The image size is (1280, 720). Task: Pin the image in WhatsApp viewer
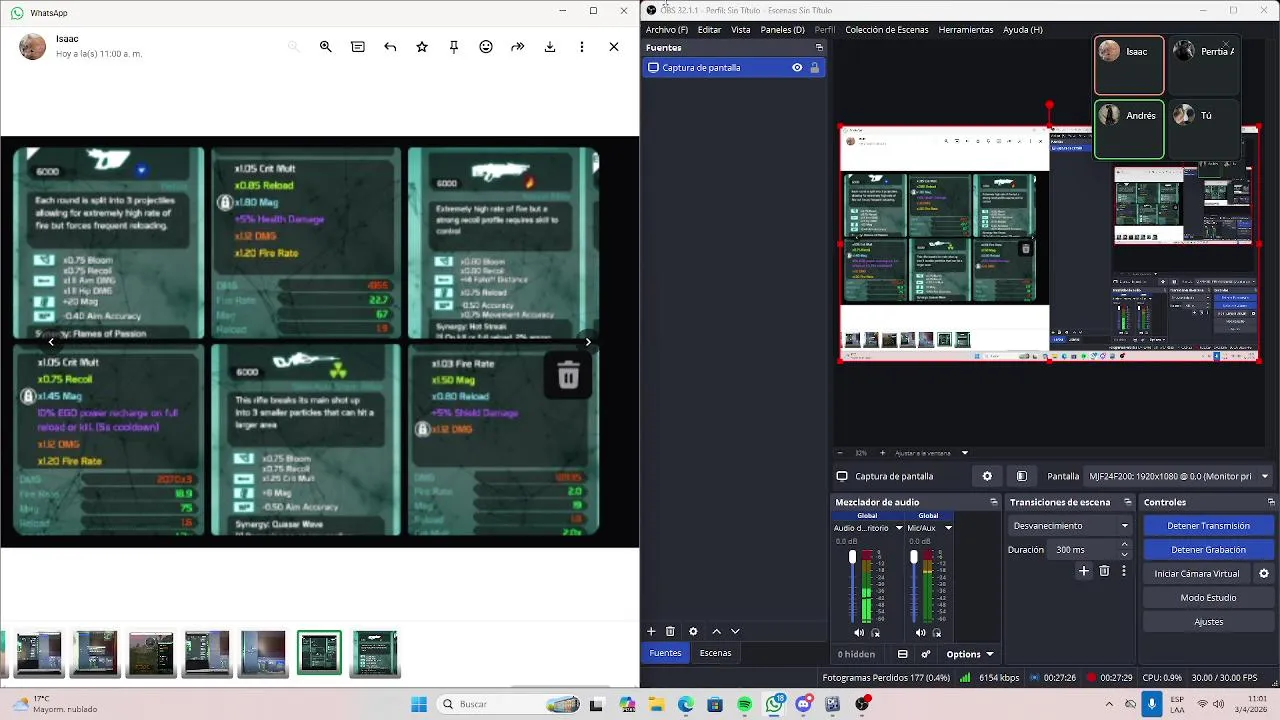pyautogui.click(x=454, y=47)
